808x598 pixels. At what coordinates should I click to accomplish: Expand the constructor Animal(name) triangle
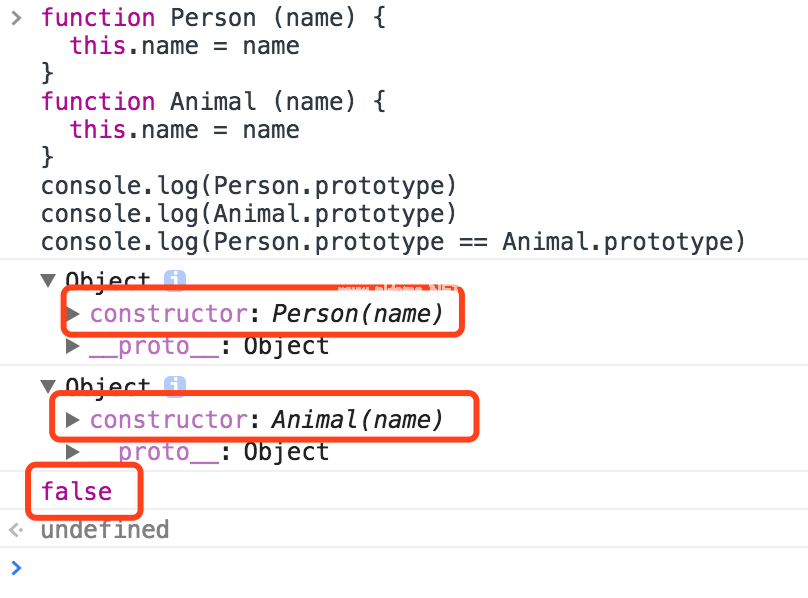click(73, 420)
